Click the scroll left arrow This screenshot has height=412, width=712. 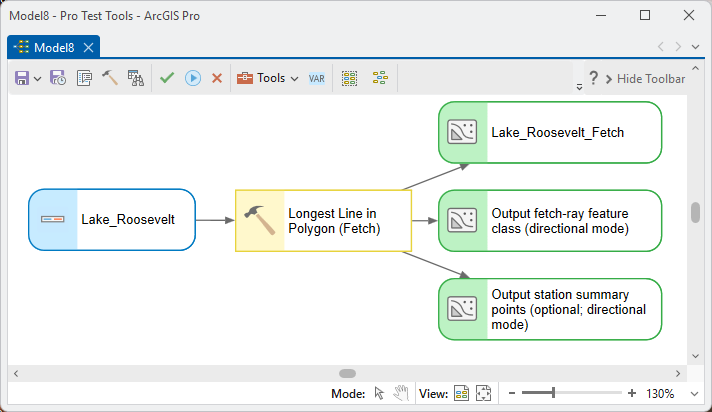16,373
